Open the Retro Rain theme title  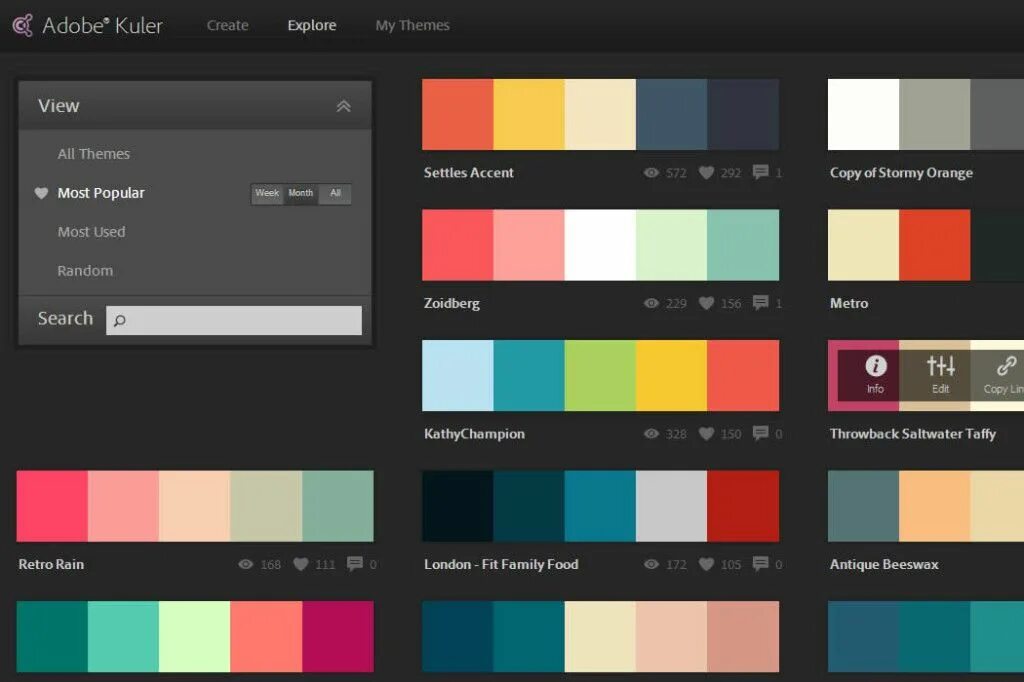click(51, 564)
